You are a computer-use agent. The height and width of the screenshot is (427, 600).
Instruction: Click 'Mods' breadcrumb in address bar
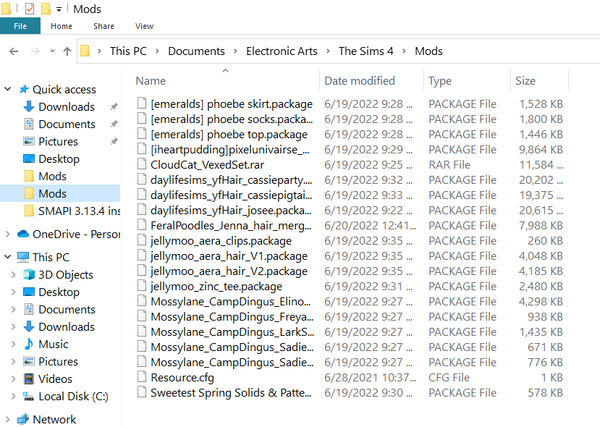(x=429, y=51)
